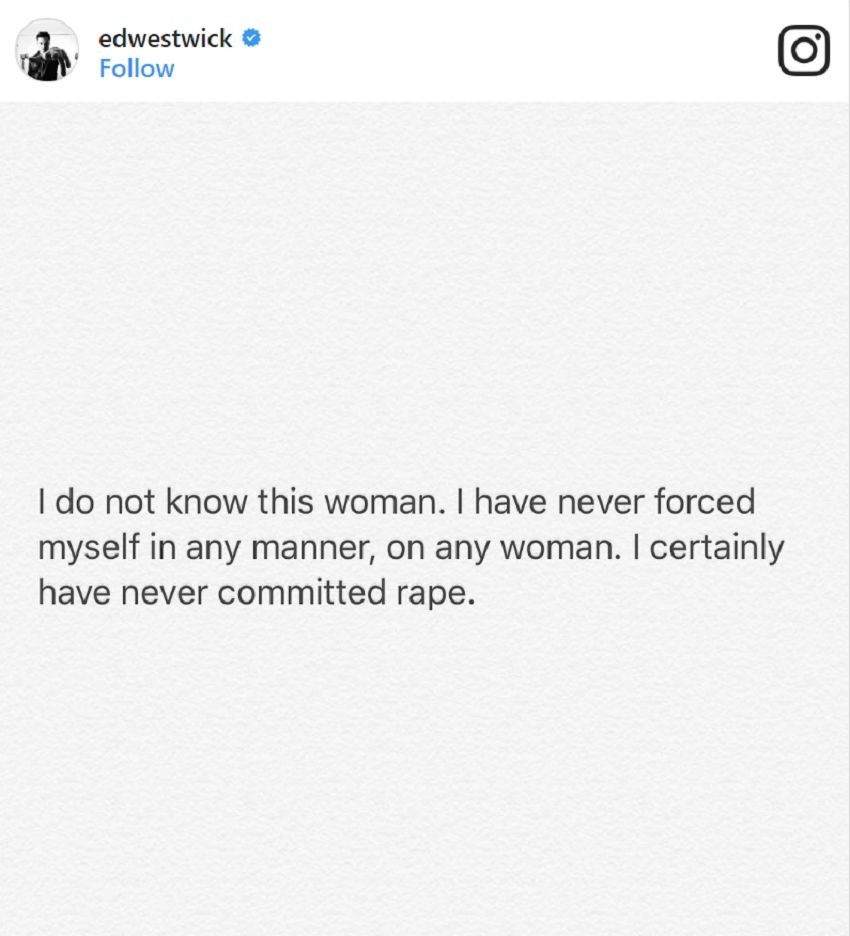The width and height of the screenshot is (850, 936).
Task: Click the line starting "myself in any manner"
Action: 410,548
